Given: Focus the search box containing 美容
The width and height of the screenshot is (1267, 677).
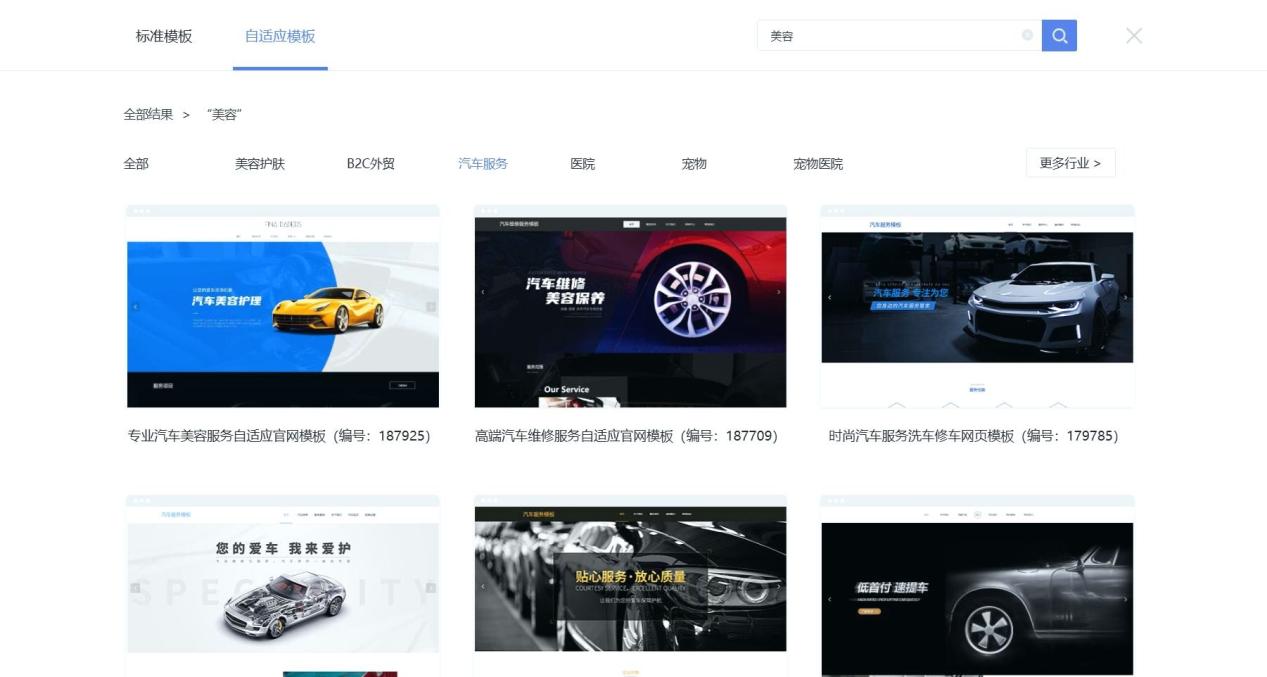Looking at the screenshot, I should 890,36.
